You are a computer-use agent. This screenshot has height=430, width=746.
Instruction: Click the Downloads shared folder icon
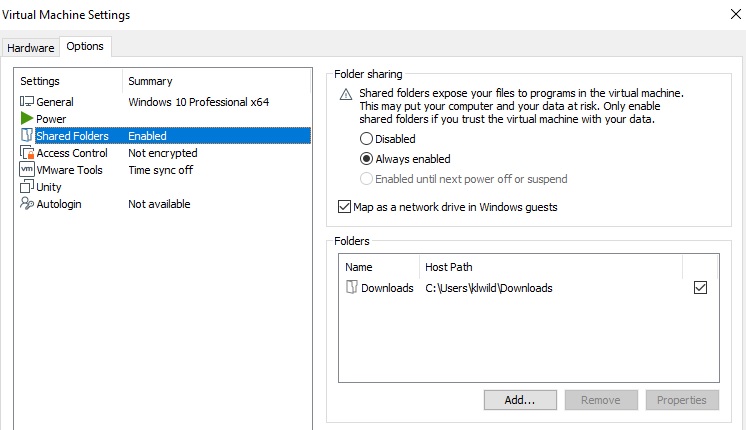tap(352, 288)
